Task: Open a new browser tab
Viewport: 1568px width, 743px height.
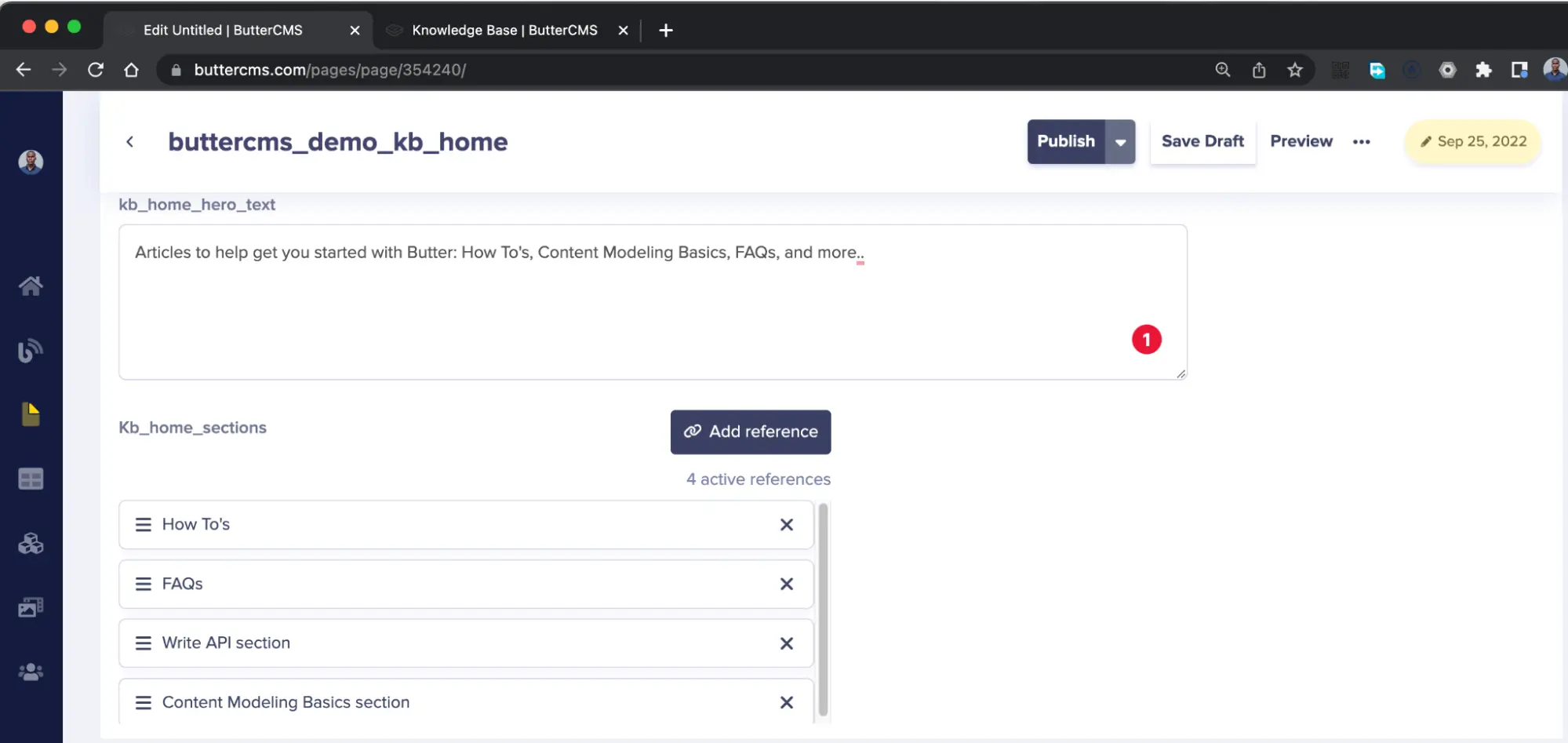Action: 666,30
